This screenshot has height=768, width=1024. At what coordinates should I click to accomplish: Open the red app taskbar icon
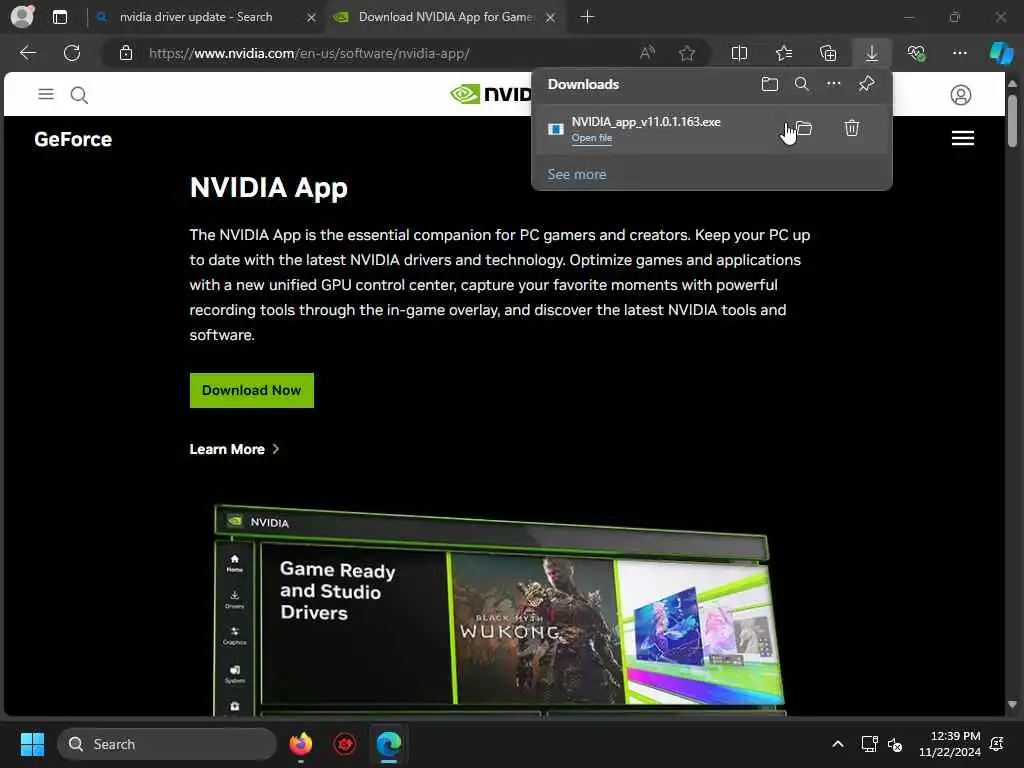345,744
